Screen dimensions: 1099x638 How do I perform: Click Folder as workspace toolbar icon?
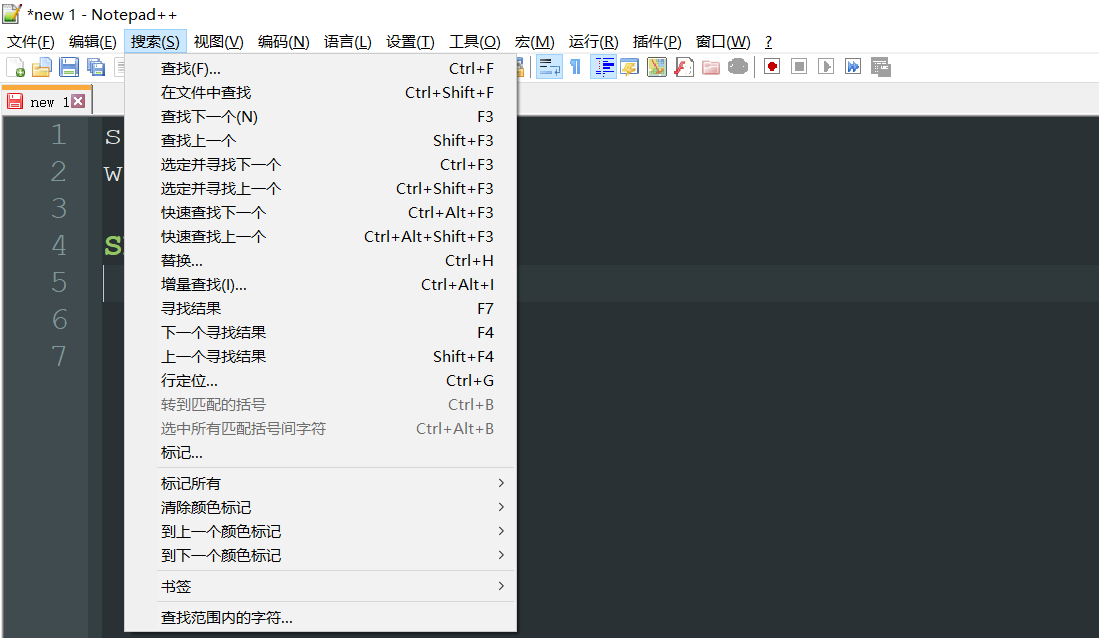(x=711, y=67)
